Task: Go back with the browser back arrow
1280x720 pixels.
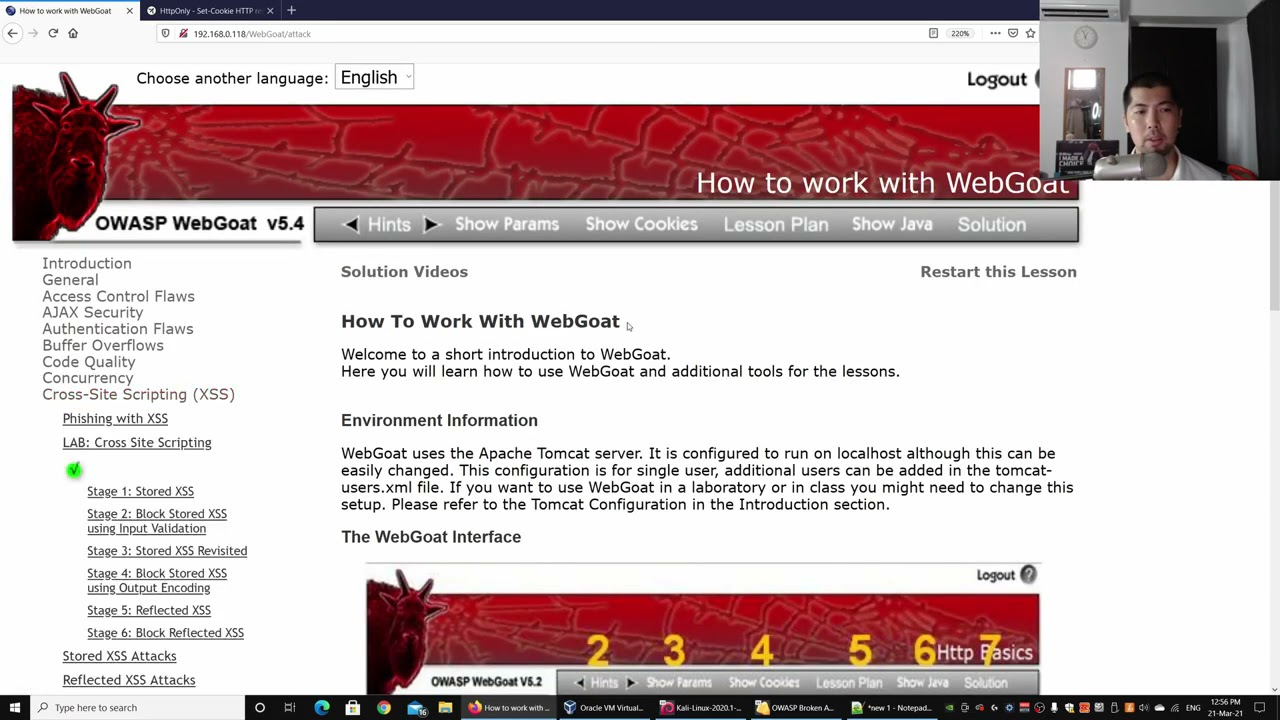Action: pos(12,33)
